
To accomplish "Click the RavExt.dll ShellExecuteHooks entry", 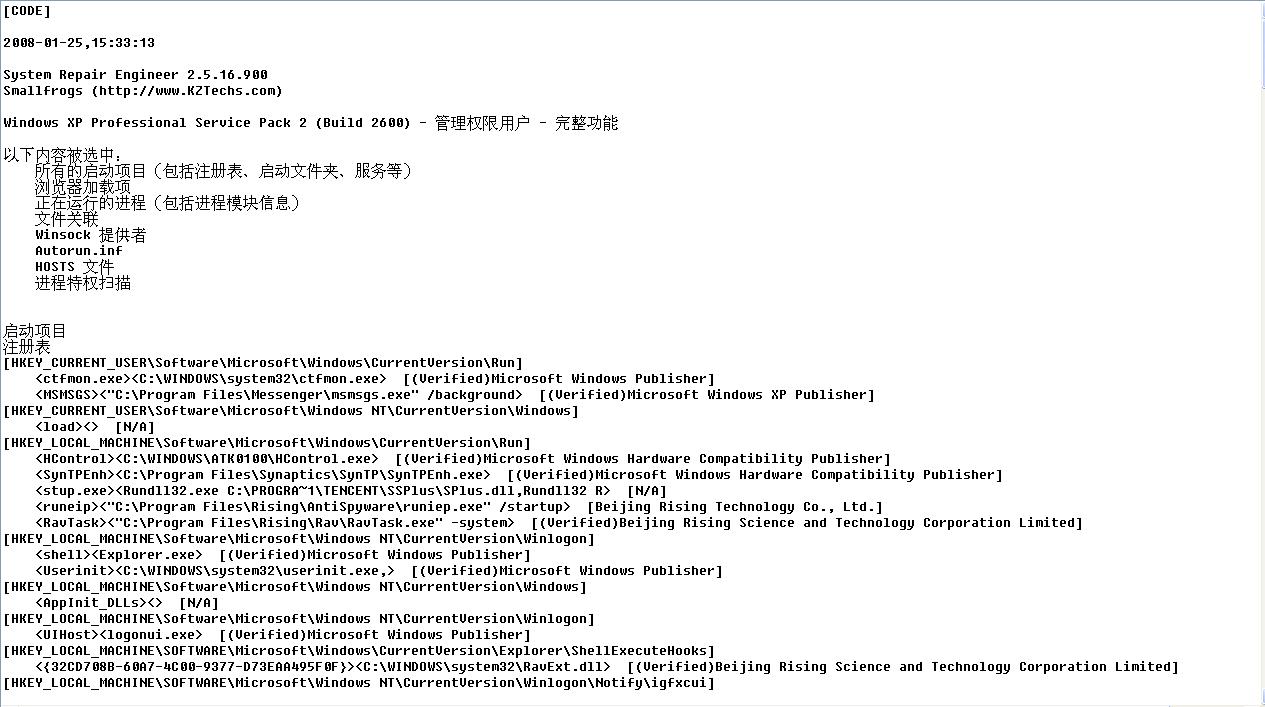I will coord(607,667).
